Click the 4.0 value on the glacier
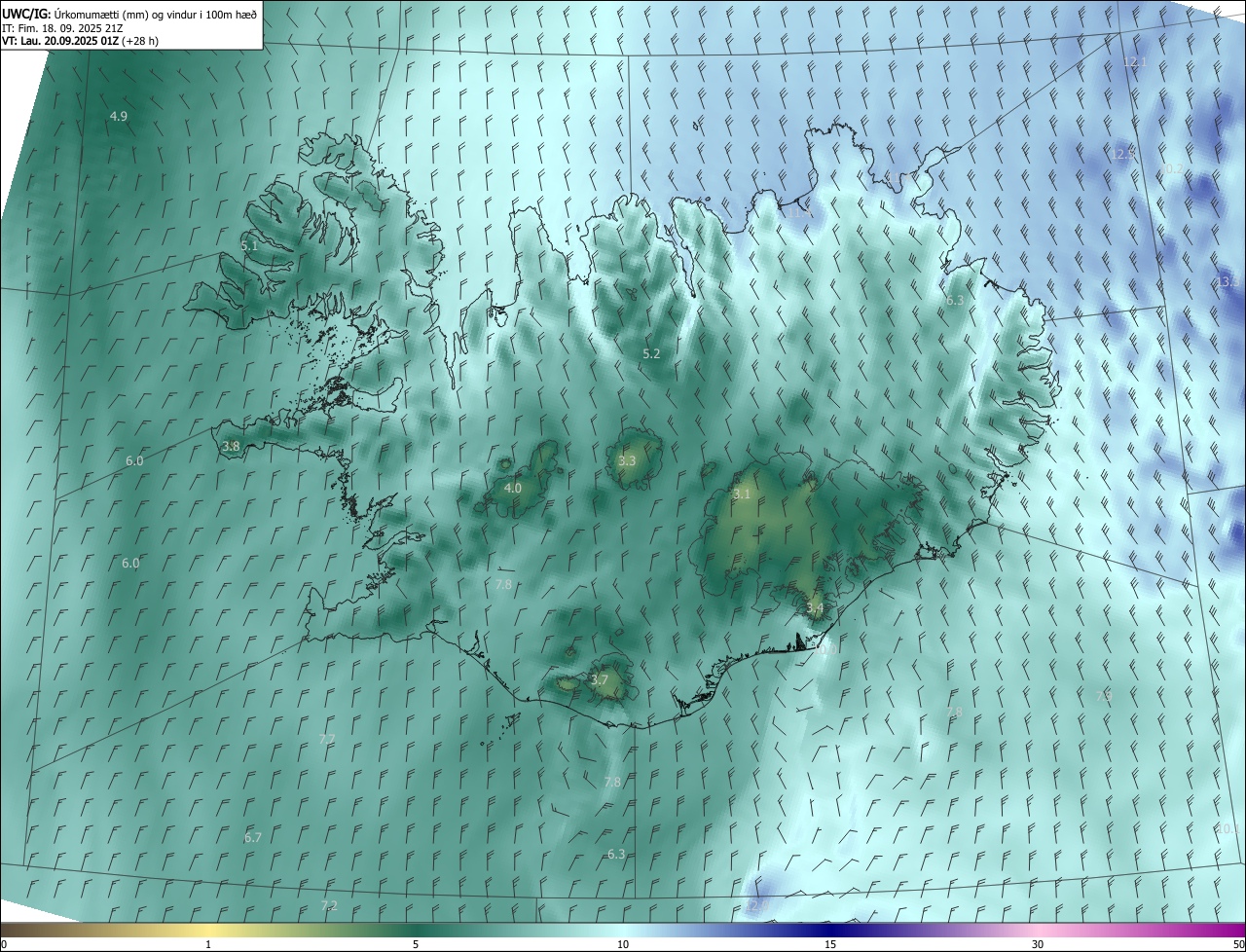1246x952 pixels. (x=513, y=488)
